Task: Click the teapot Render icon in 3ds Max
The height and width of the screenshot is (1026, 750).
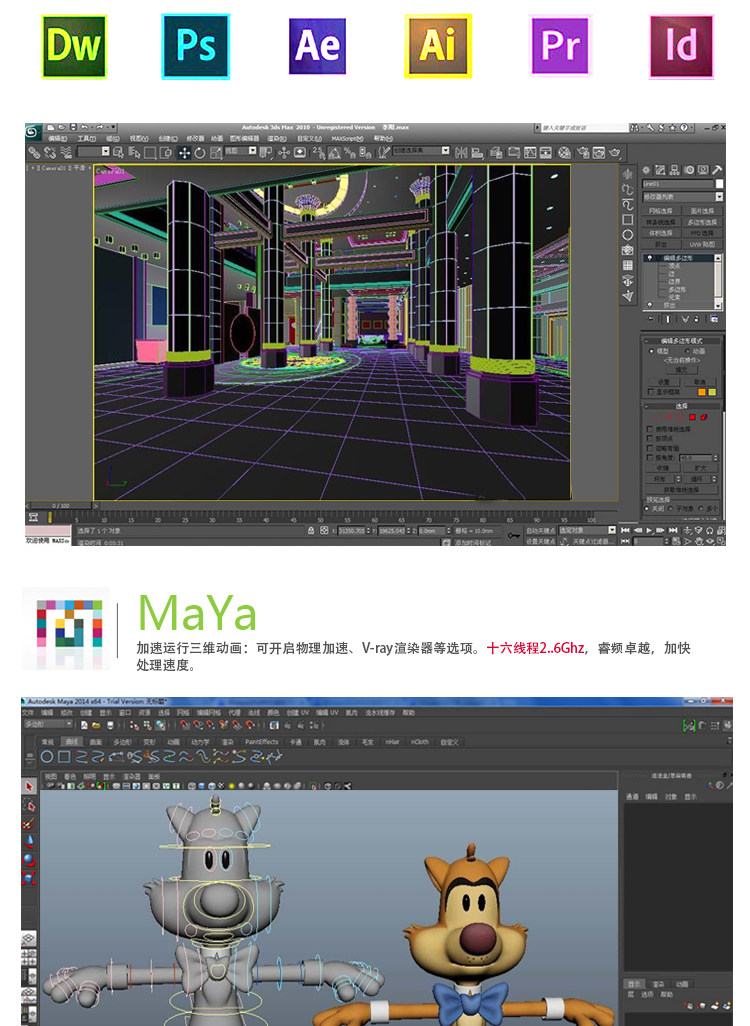Action: (615, 153)
